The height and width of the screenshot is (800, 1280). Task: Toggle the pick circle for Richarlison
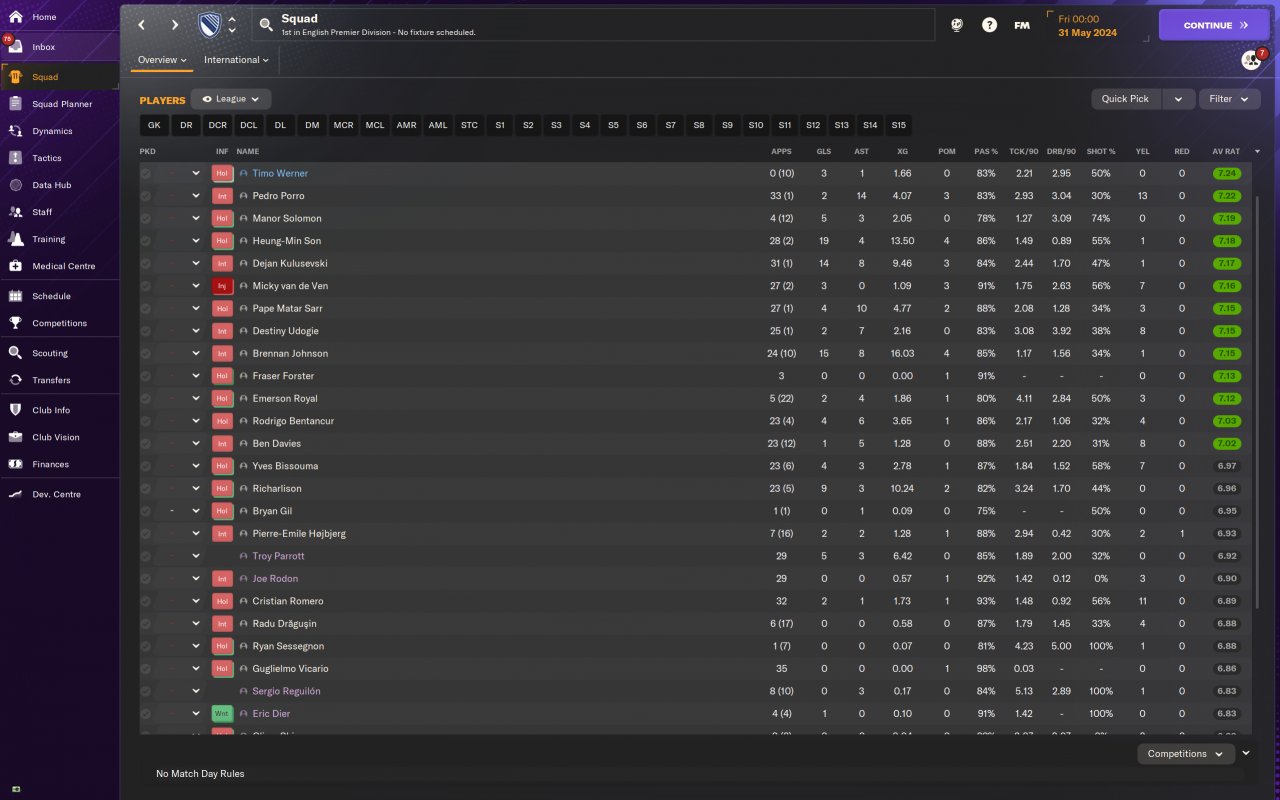click(146, 488)
